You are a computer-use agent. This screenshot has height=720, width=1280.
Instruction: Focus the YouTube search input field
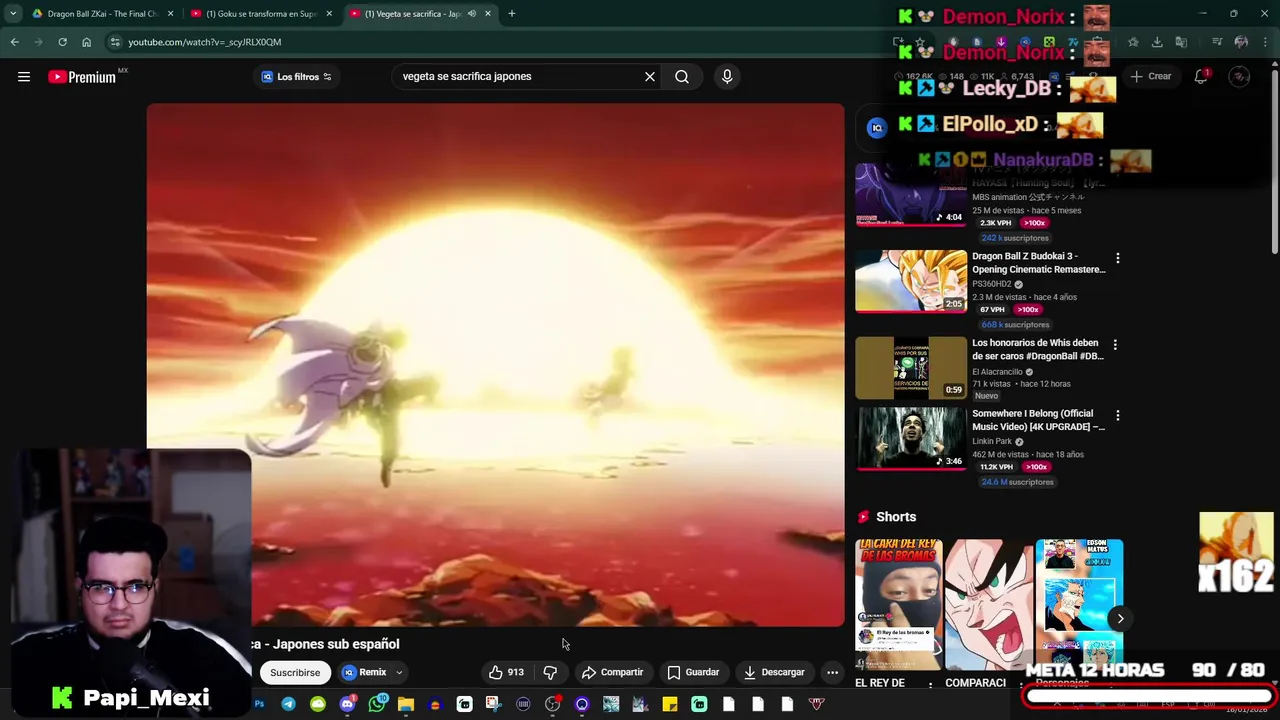click(518, 76)
